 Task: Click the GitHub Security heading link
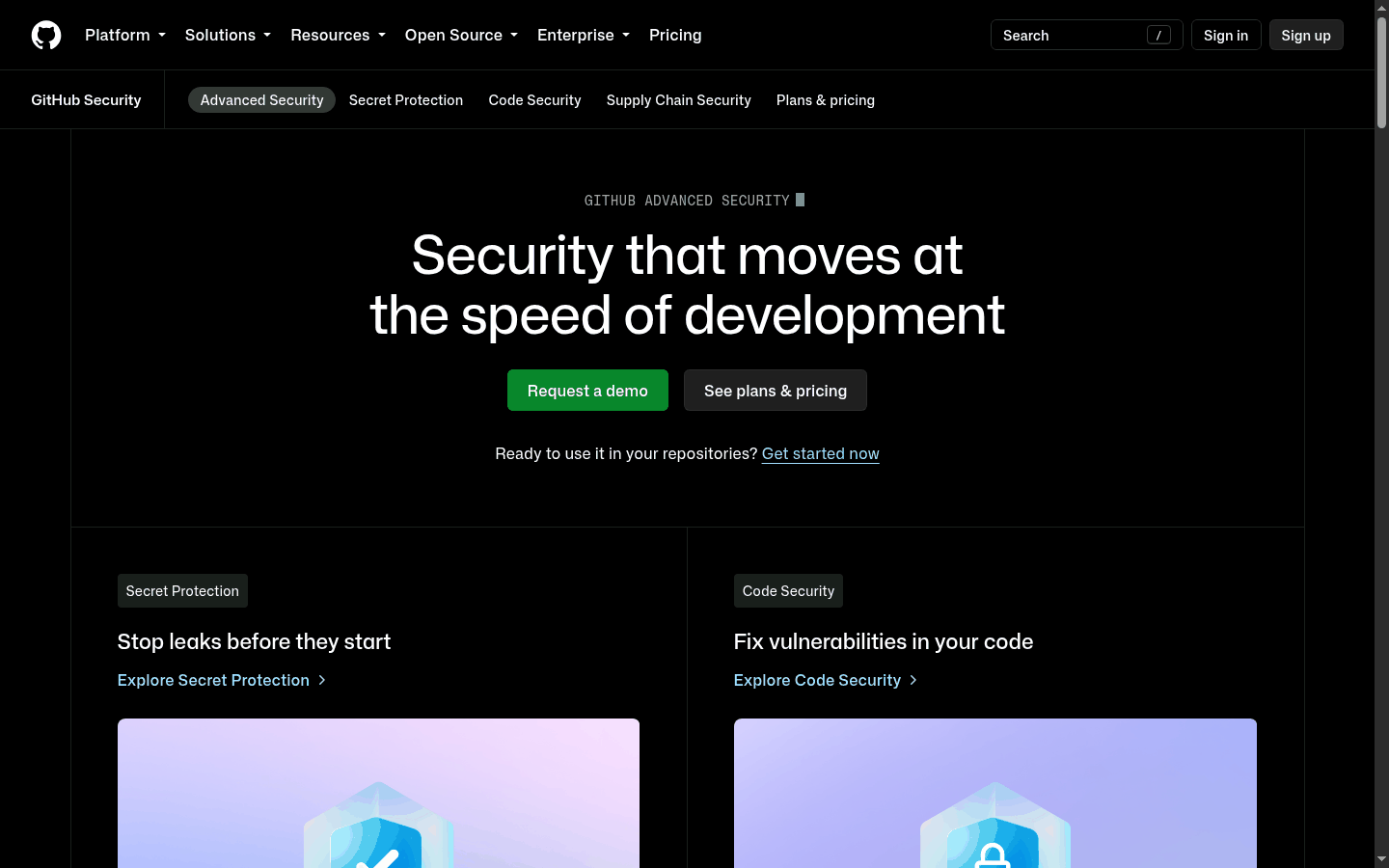tap(86, 99)
